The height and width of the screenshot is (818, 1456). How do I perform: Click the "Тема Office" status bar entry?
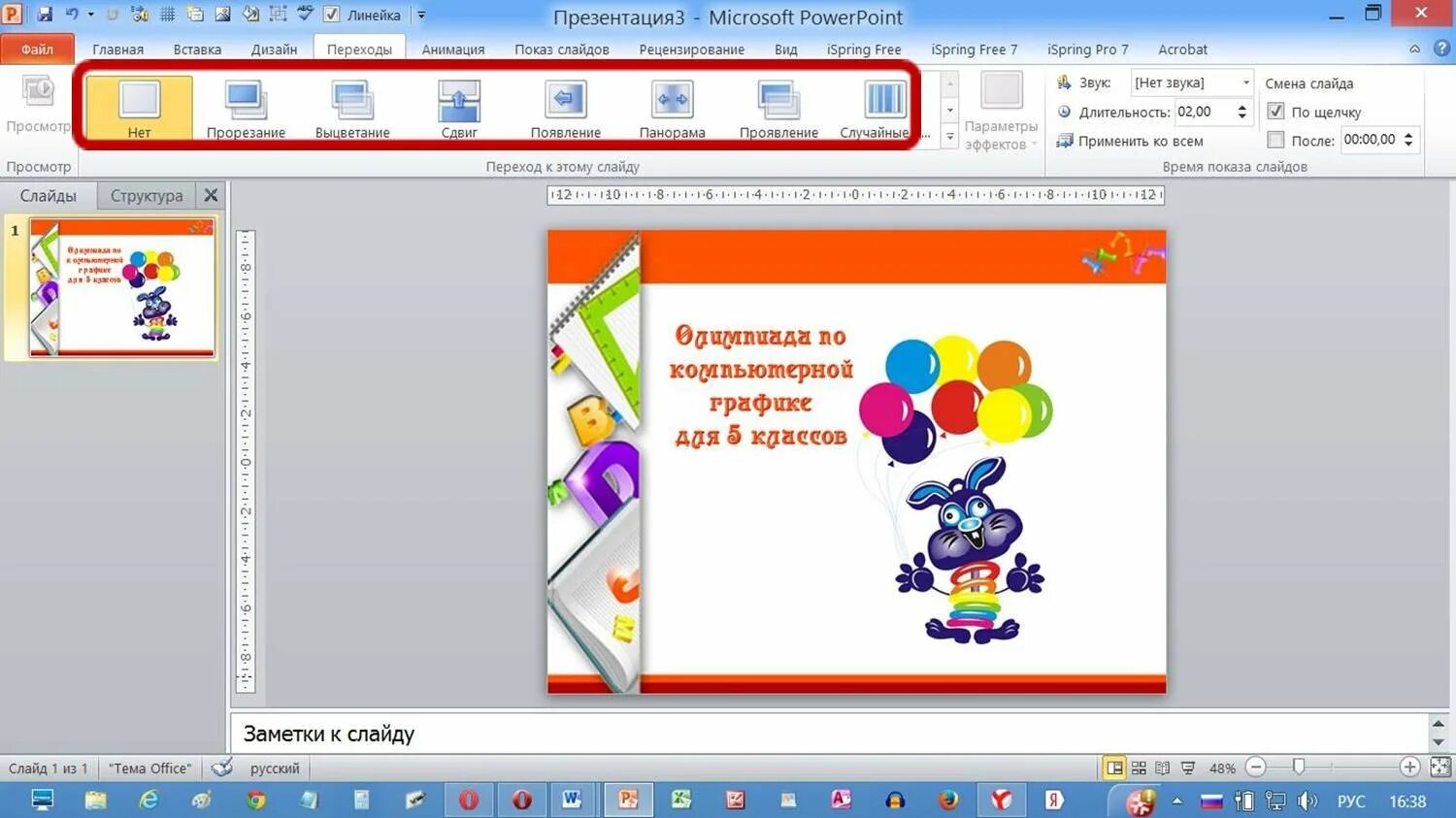point(149,768)
